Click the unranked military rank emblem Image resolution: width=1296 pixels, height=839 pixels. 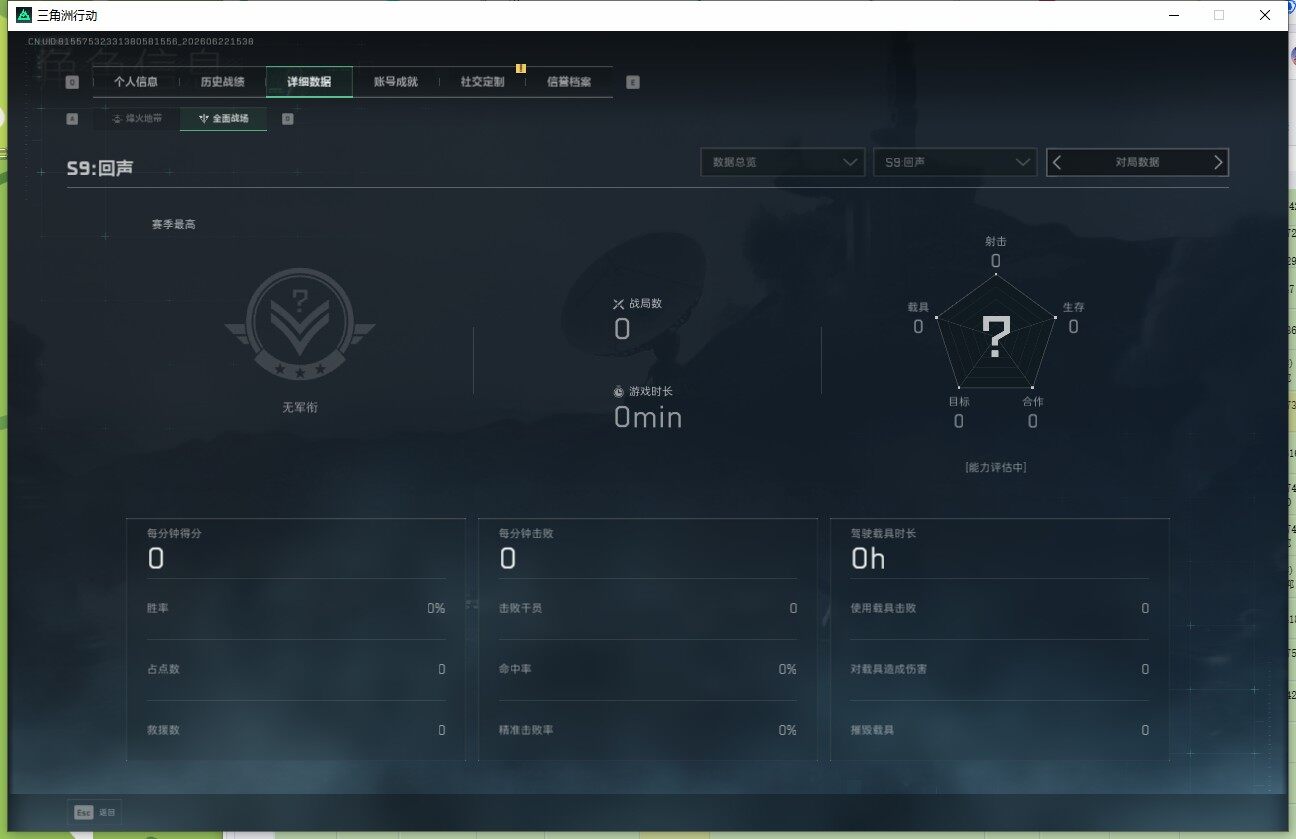point(299,323)
